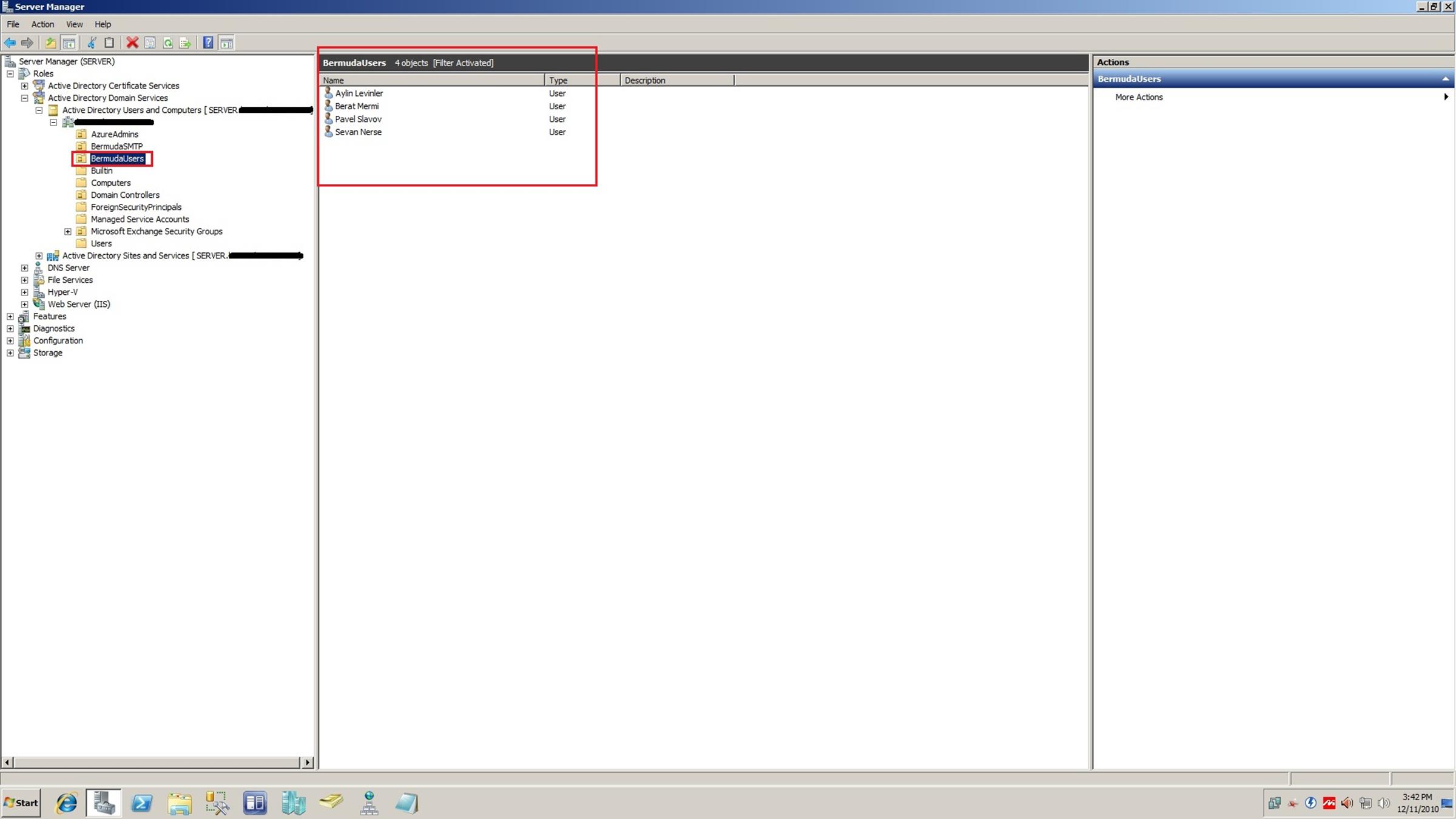Viewport: 1456px width, 819px height.
Task: Open the View menu
Action: click(74, 24)
